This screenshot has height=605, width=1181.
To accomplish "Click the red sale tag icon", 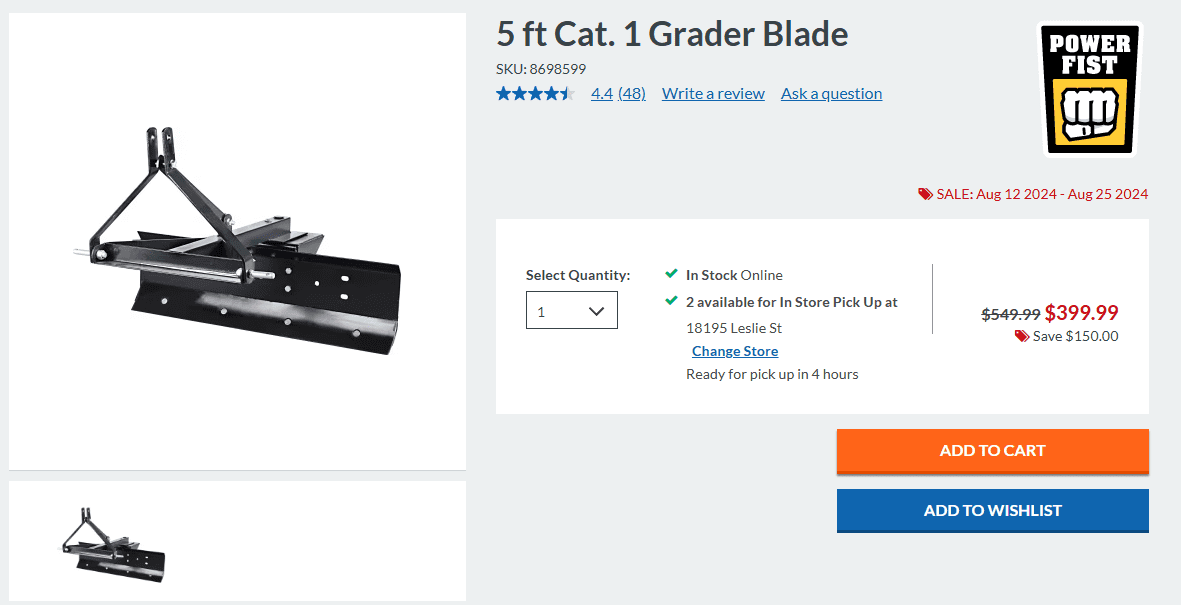I will (925, 194).
